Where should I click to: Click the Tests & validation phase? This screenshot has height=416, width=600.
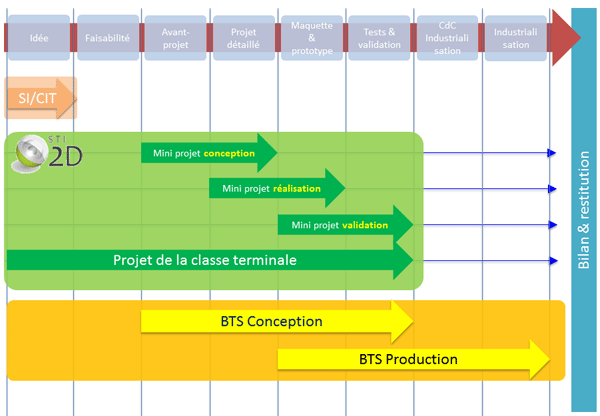point(379,38)
